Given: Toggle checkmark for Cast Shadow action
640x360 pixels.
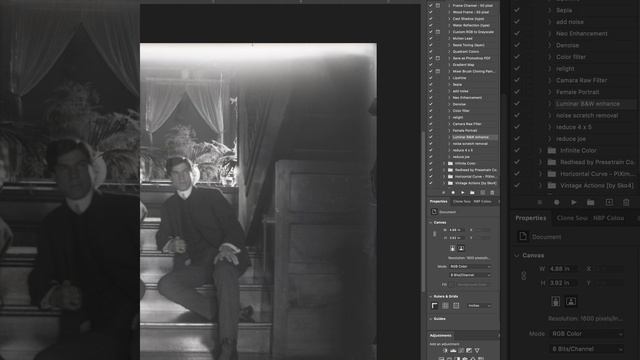Looking at the screenshot, I should pyautogui.click(x=430, y=19).
